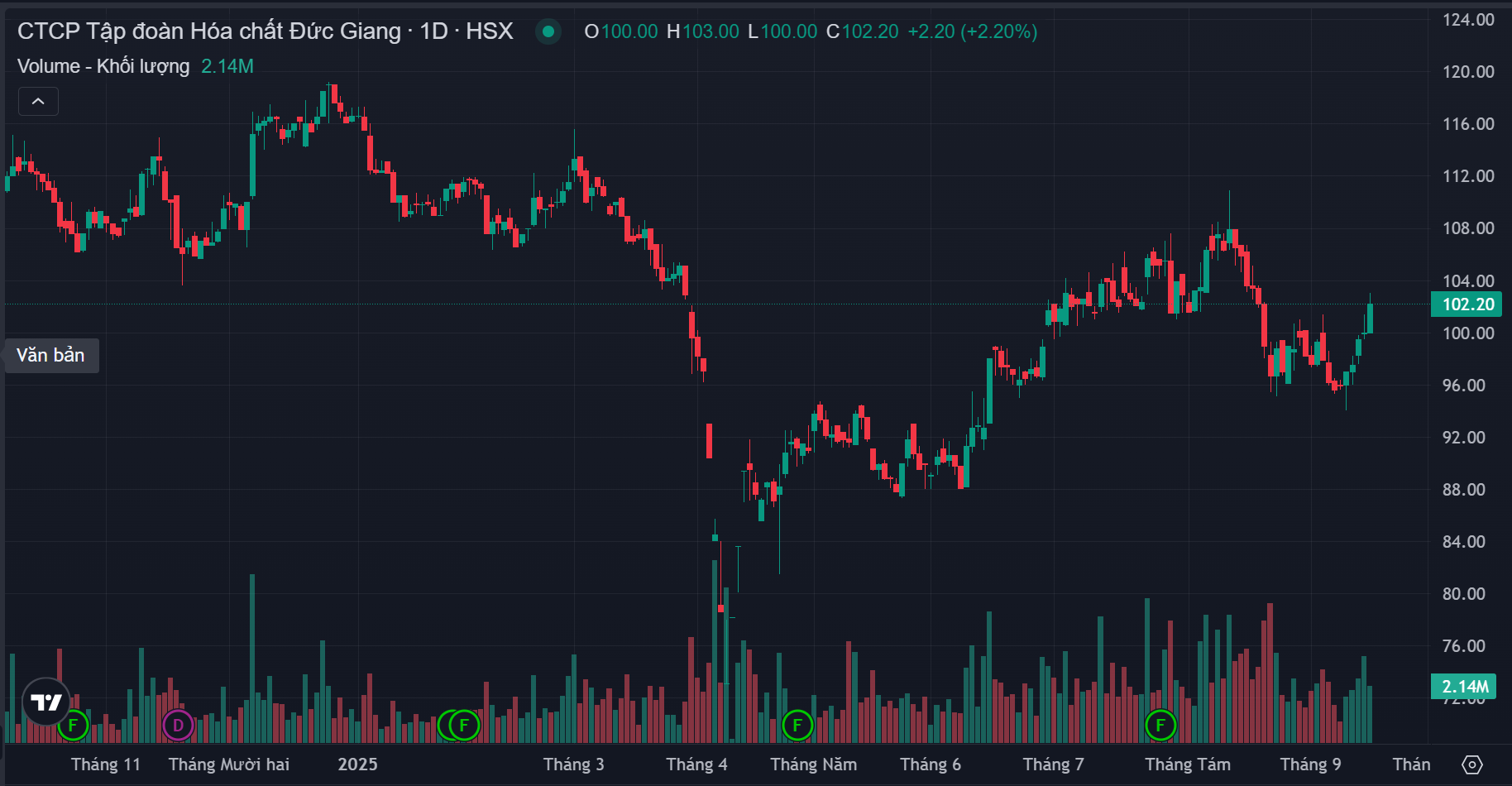Screen dimensions: 1512x786
Task: Select the Văn bản tooltip label
Action: click(51, 355)
